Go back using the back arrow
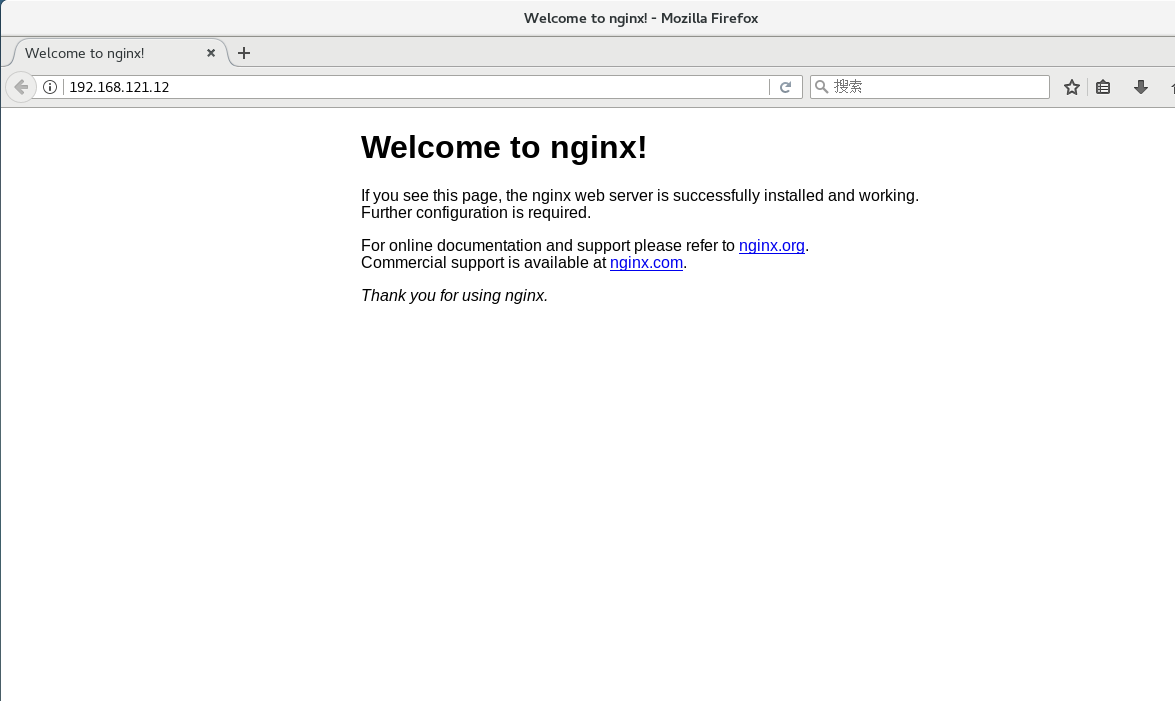This screenshot has height=701, width=1175. 21,87
